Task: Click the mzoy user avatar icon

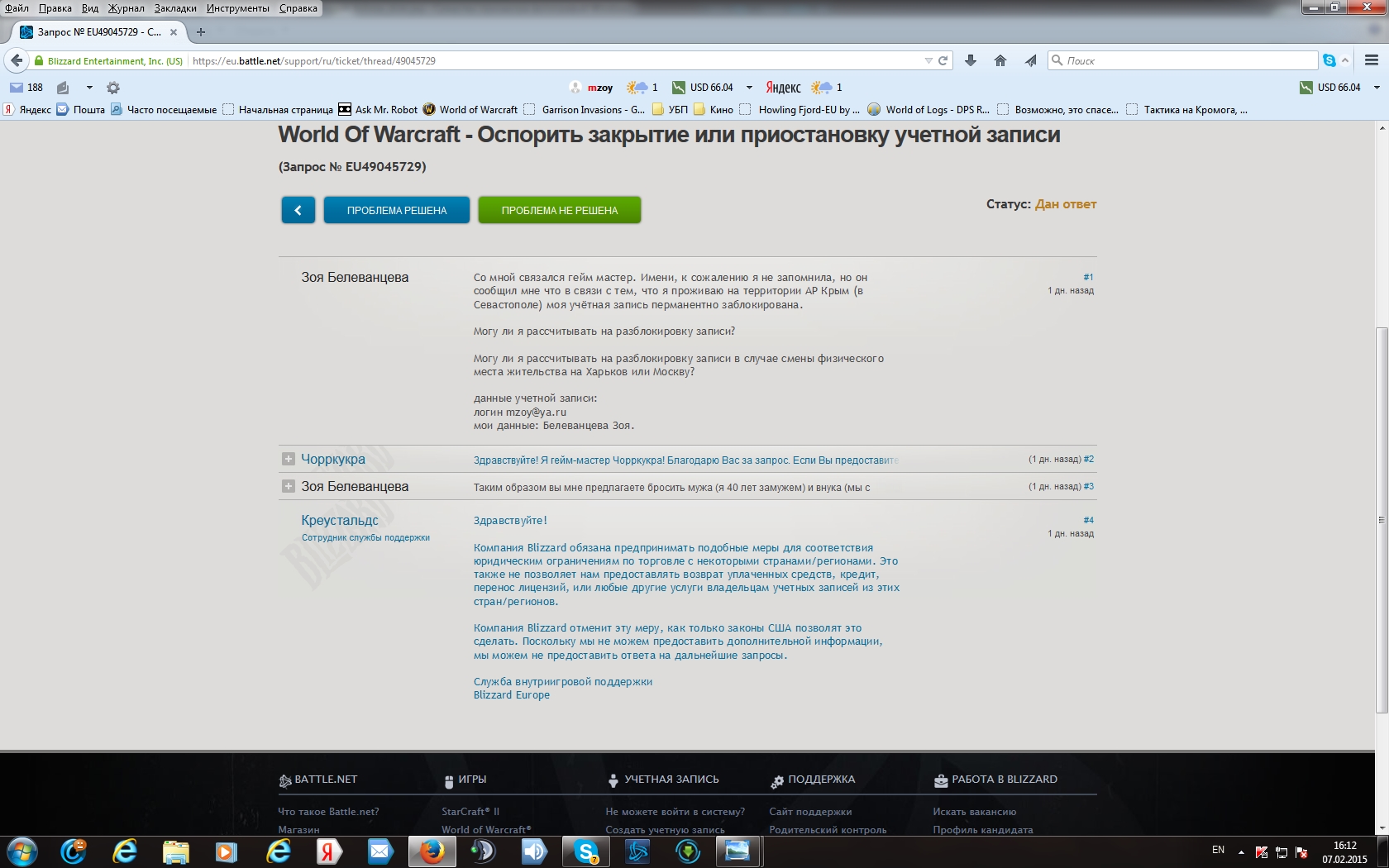Action: 575,88
